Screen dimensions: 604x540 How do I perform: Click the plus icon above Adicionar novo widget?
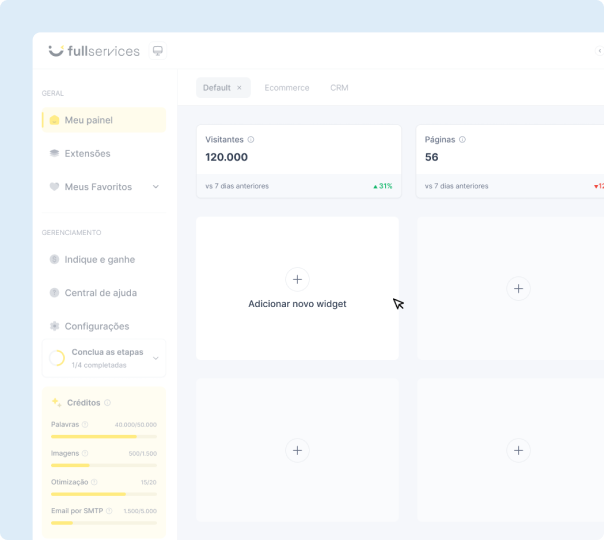pos(297,279)
